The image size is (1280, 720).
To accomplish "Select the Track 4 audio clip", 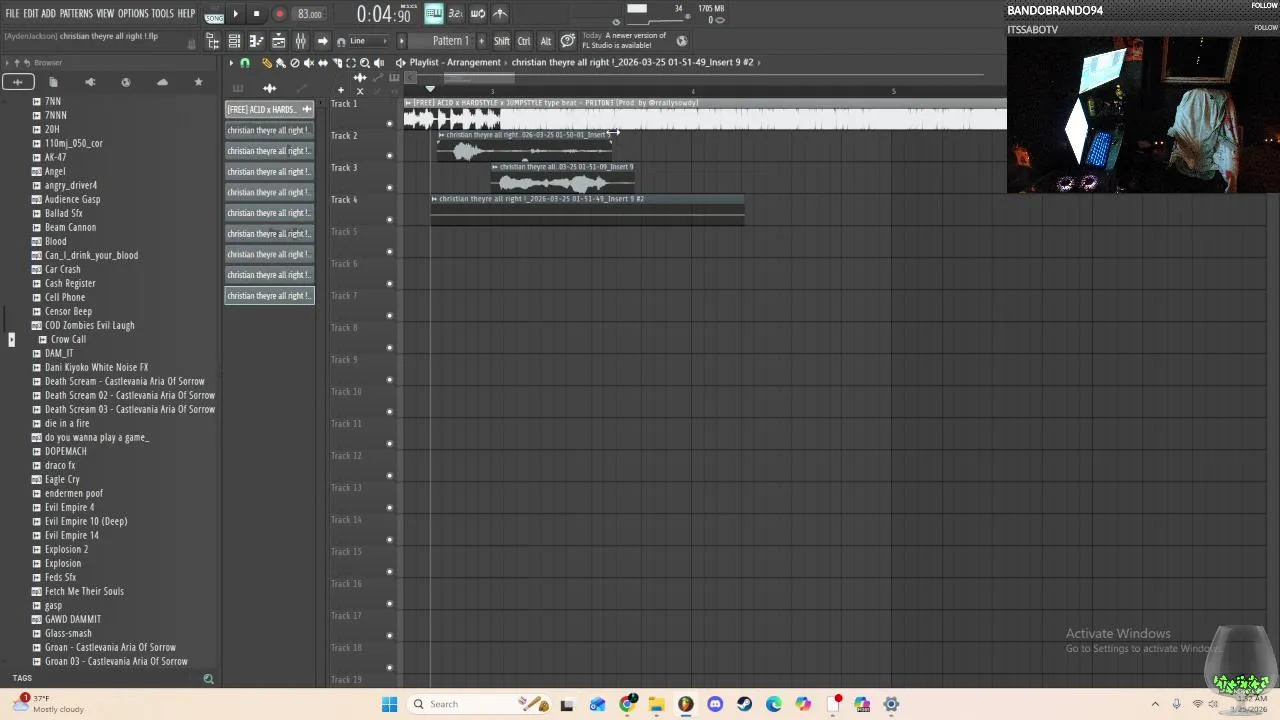I will [x=587, y=210].
